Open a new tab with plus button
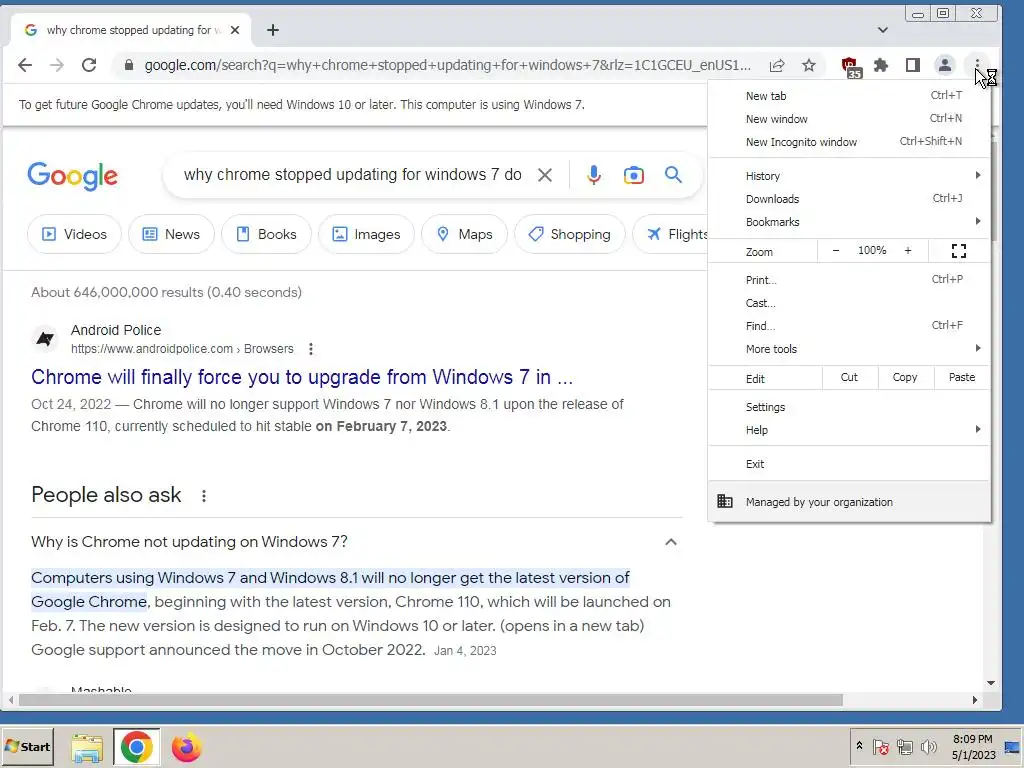Image resolution: width=1024 pixels, height=768 pixels. 273,30
